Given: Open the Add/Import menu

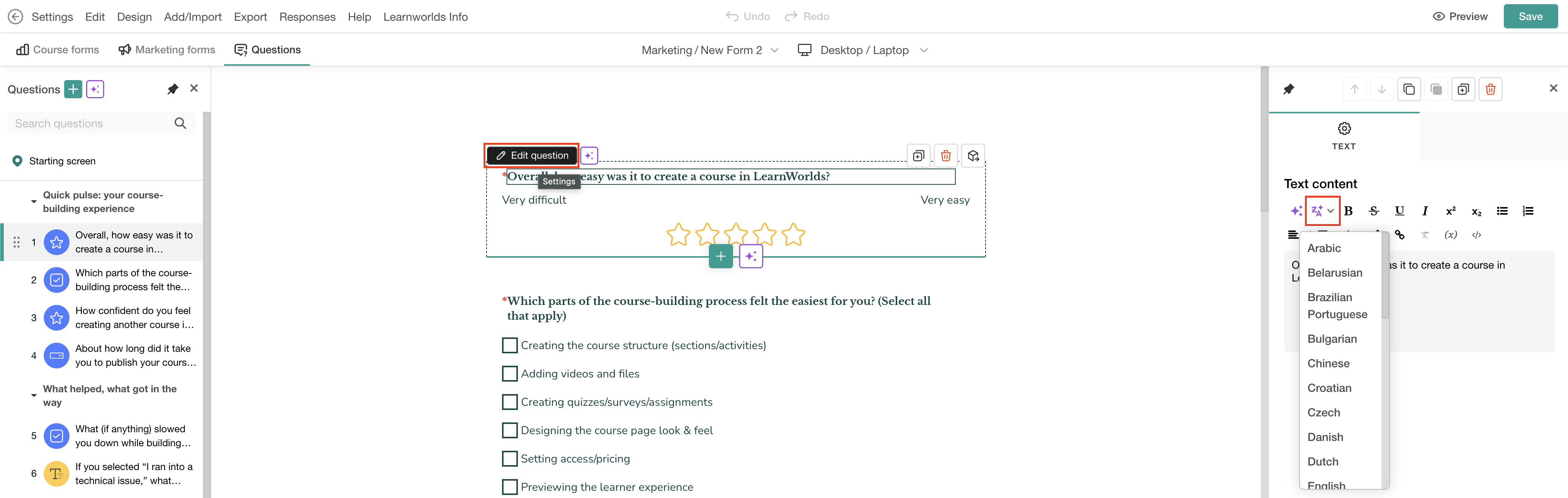Looking at the screenshot, I should click(x=193, y=17).
